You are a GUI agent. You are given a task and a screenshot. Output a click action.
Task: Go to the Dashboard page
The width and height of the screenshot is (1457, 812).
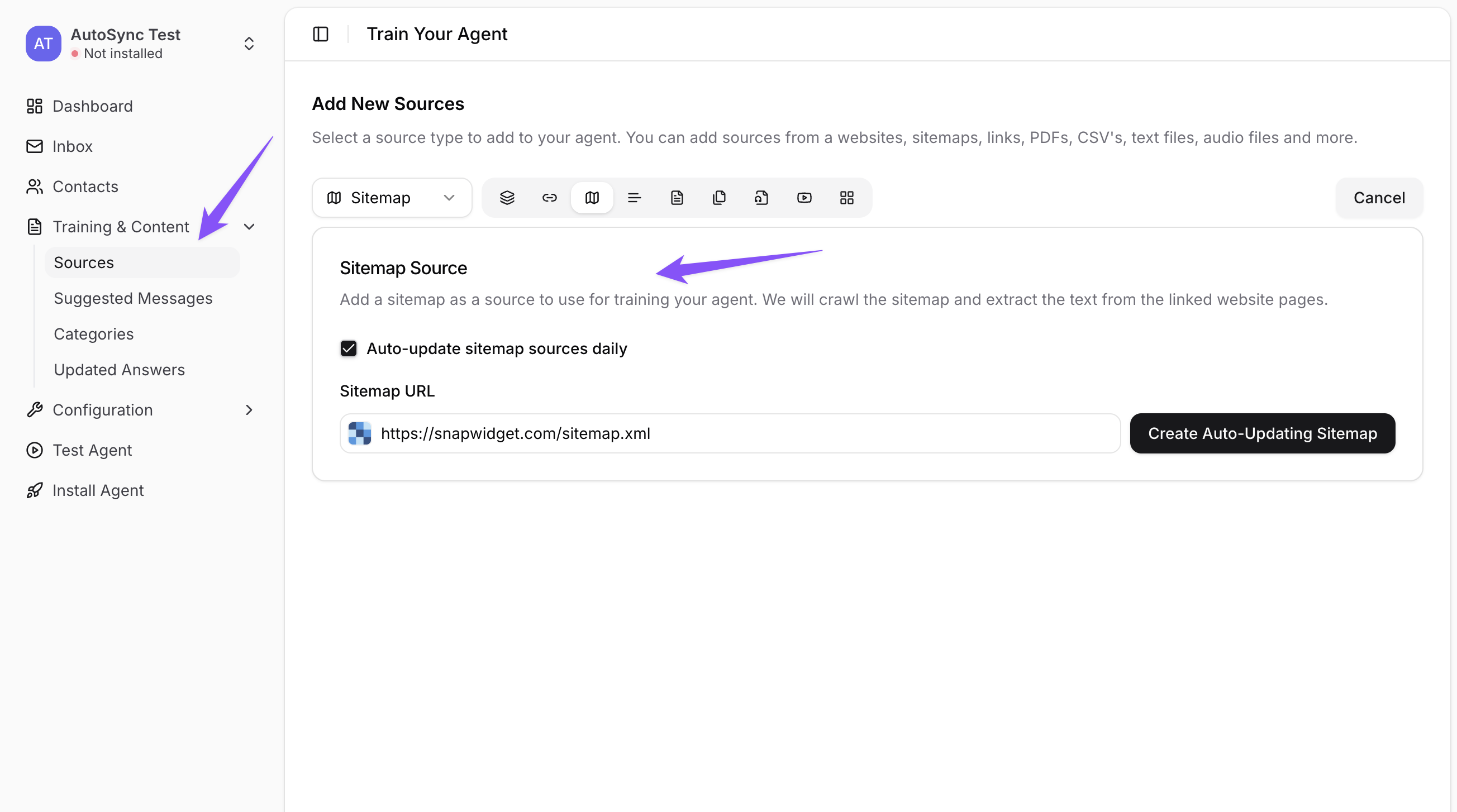(92, 106)
